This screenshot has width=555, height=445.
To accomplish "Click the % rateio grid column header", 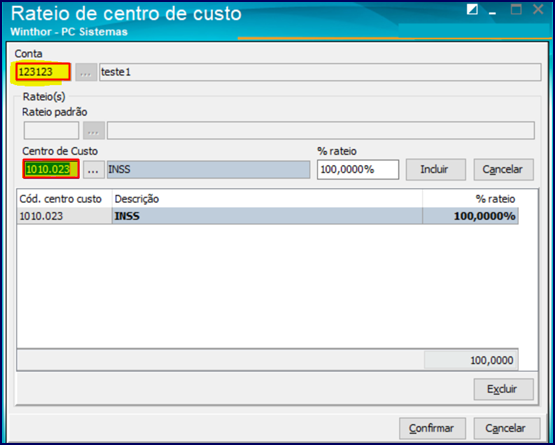I will point(470,199).
